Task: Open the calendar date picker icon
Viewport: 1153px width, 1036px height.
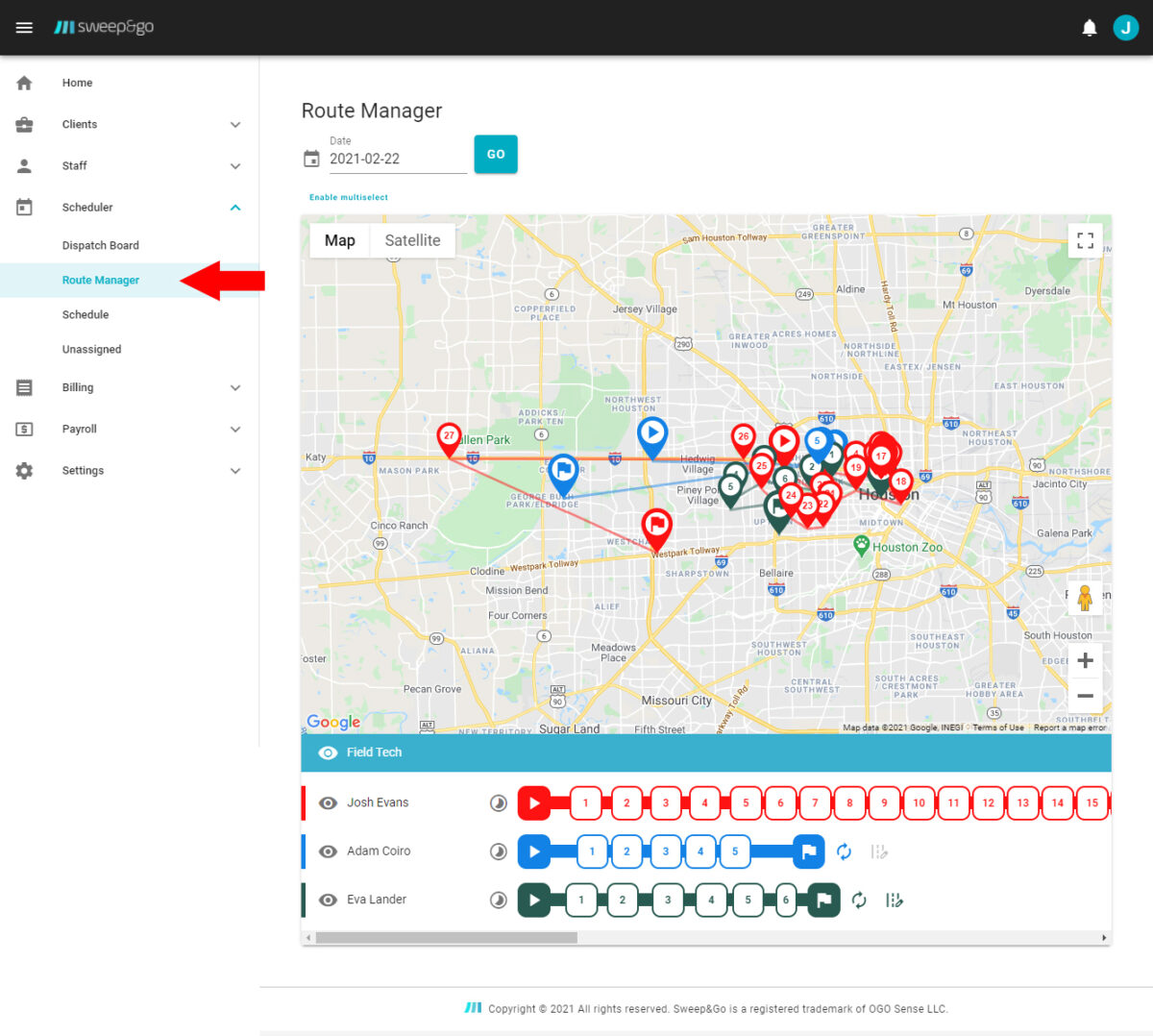Action: [311, 159]
